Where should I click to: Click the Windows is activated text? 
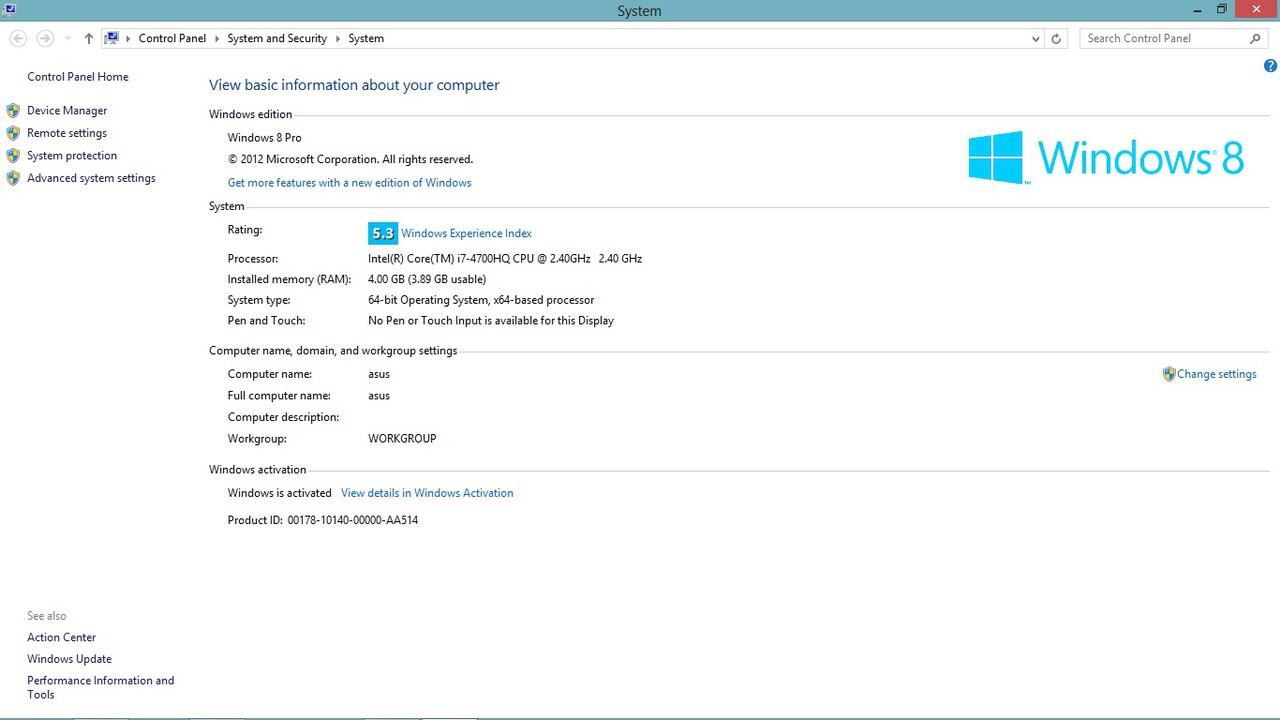tap(279, 493)
